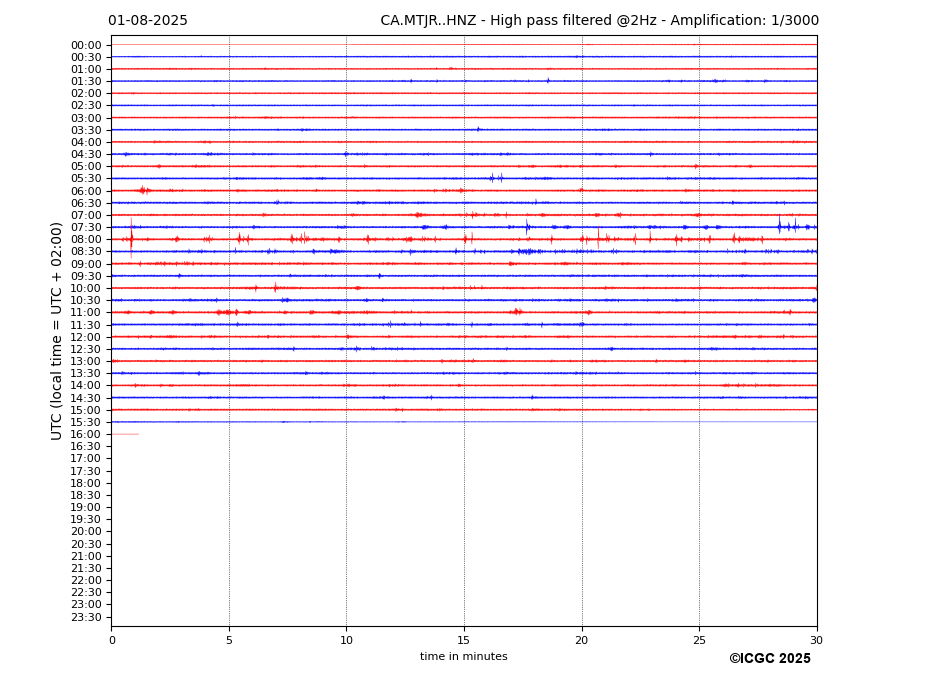Click the 18:00 time row label

click(86, 483)
